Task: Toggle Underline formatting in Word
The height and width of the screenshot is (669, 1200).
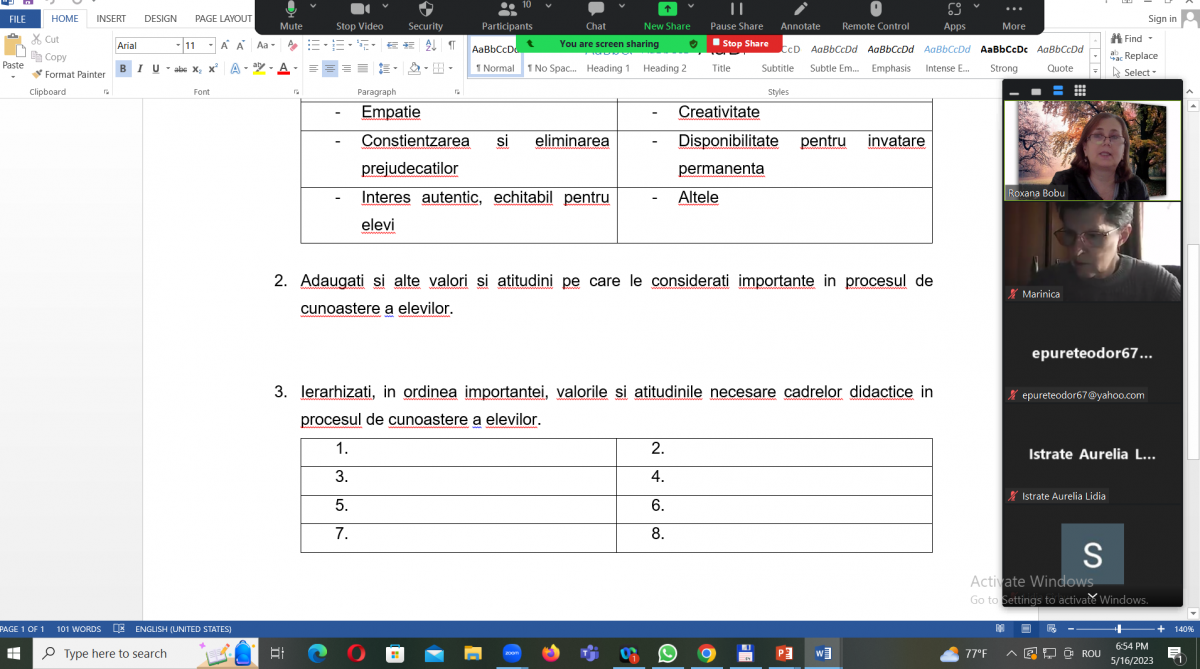Action: [156, 69]
